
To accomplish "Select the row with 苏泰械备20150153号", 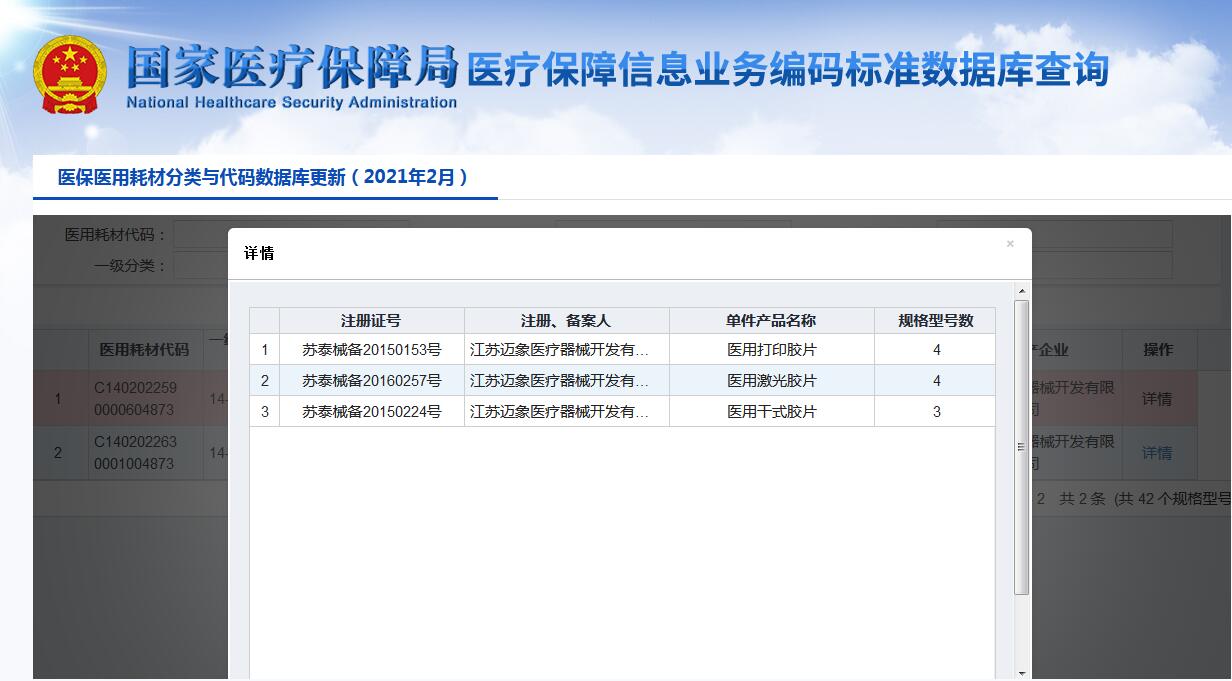I will (x=371, y=350).
